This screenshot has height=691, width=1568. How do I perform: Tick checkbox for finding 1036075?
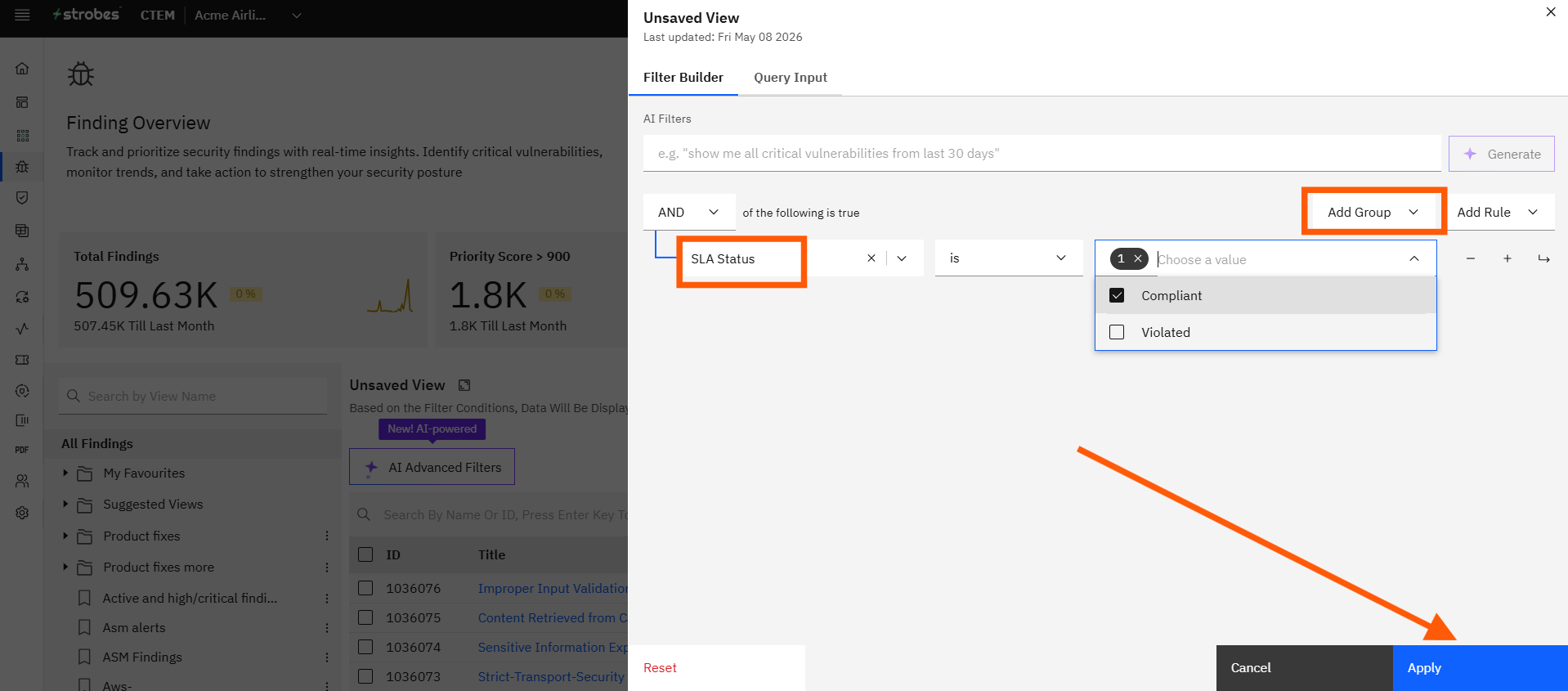coord(365,617)
